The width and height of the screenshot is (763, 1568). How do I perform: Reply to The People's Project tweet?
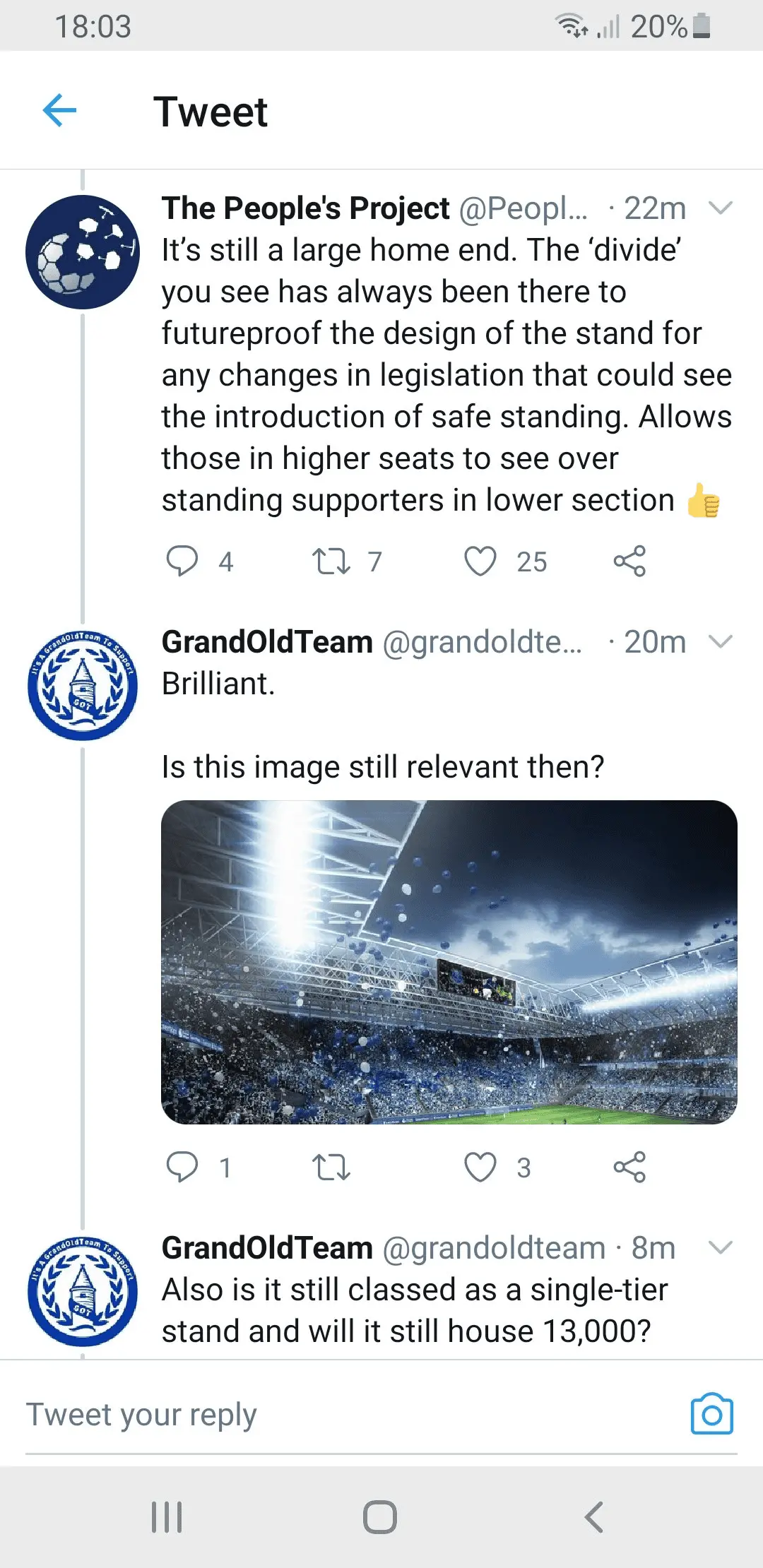(x=182, y=562)
